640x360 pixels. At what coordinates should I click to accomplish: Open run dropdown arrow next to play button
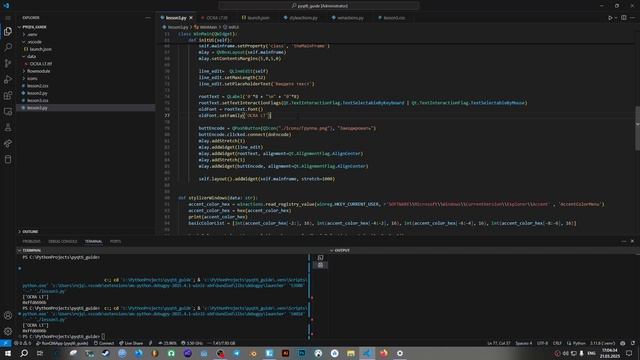tap(616, 18)
